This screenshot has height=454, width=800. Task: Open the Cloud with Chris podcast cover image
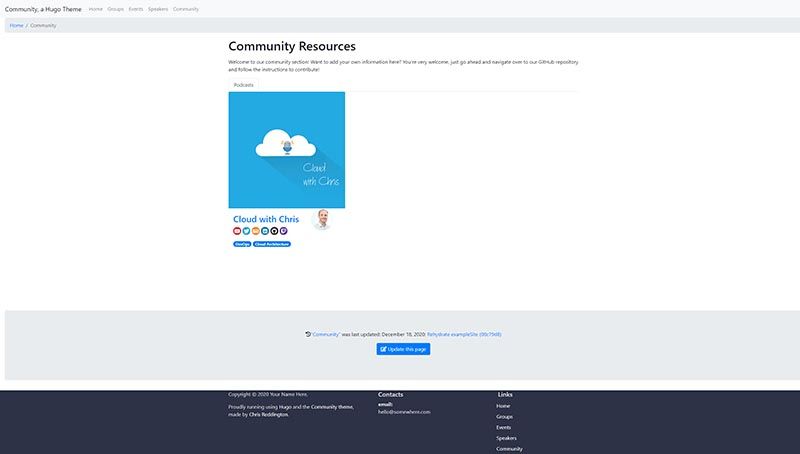(287, 150)
